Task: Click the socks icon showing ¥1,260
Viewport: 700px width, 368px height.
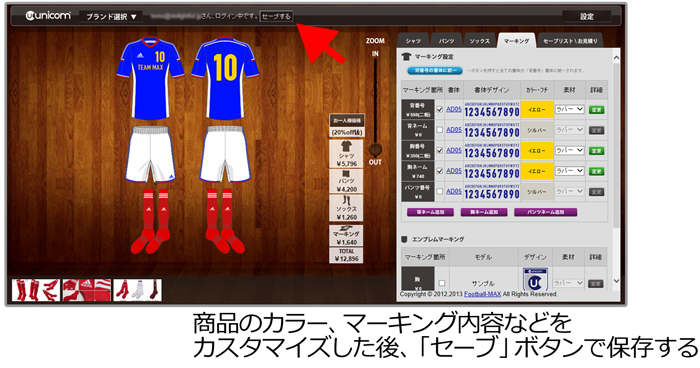Action: (346, 201)
